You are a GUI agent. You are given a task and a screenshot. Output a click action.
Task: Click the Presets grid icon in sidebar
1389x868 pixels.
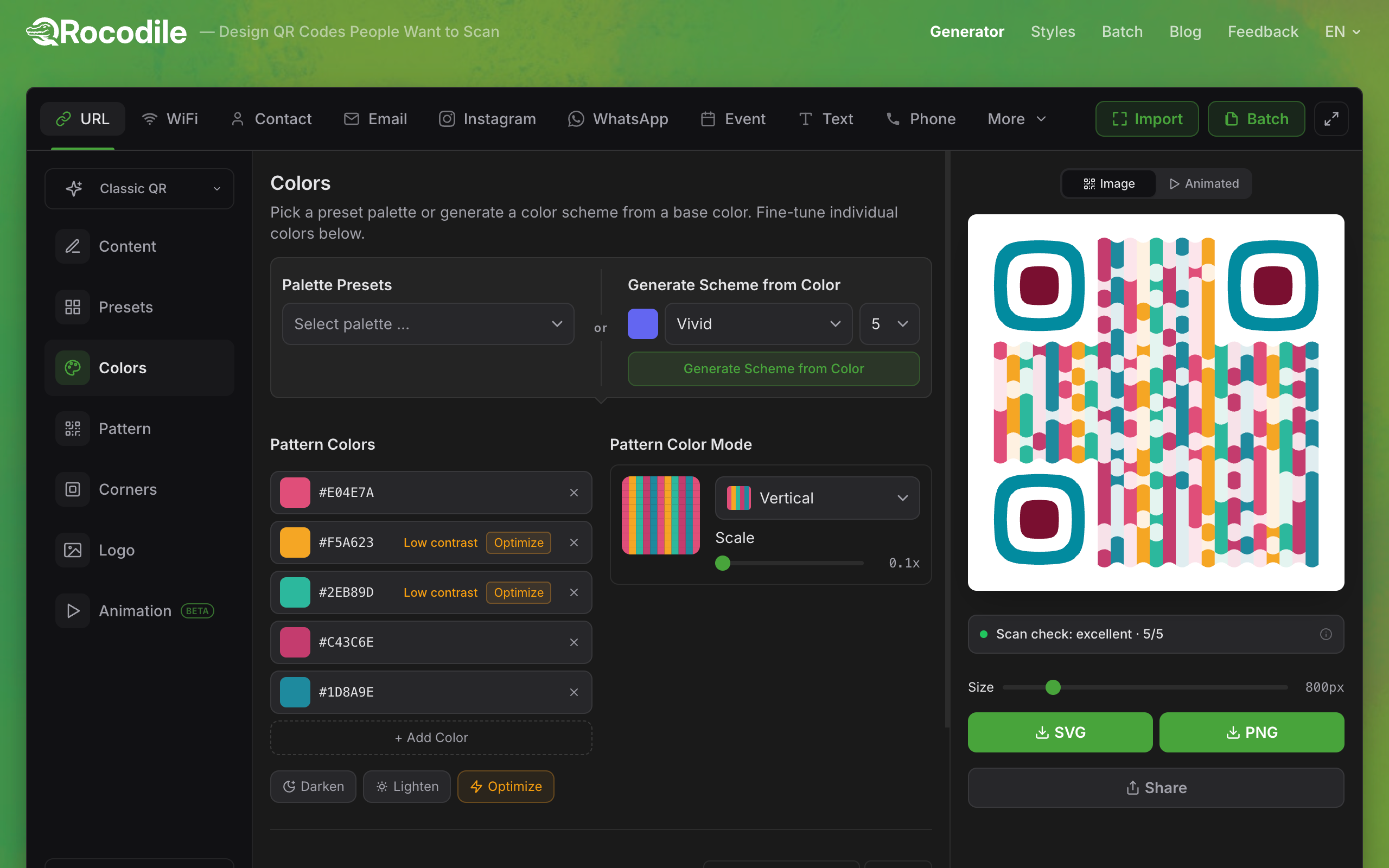(72, 307)
